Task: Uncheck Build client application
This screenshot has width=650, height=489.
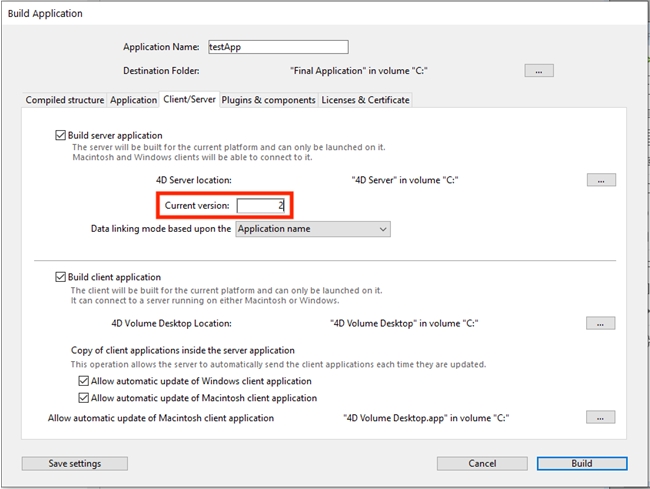Action: 61,277
